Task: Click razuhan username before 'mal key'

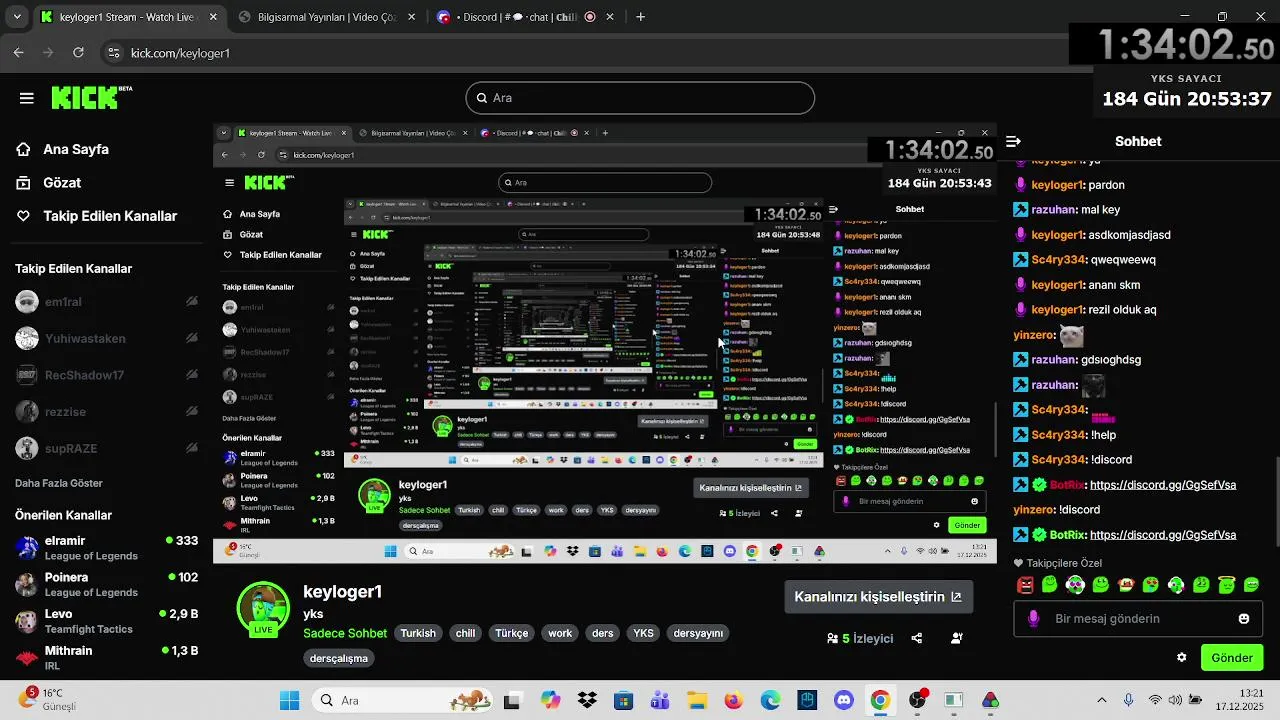Action: (1053, 210)
